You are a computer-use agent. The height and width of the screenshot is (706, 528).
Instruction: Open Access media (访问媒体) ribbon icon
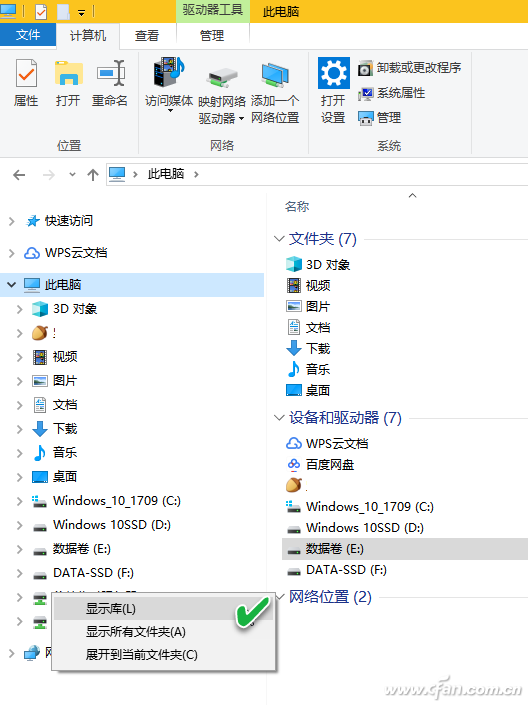169,85
